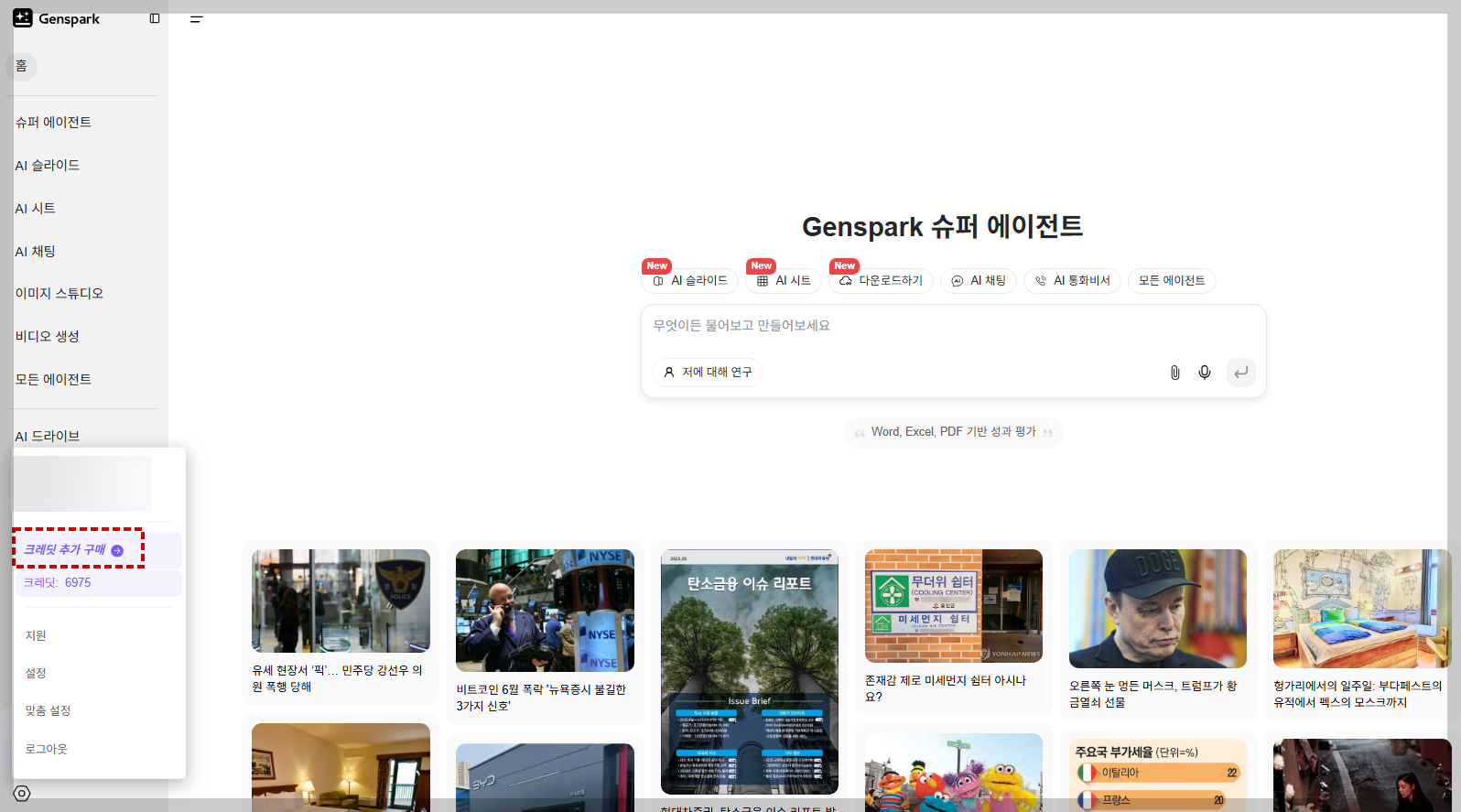Open AI 슬라이드 in the sidebar
The width and height of the screenshot is (1461, 812).
tap(48, 165)
